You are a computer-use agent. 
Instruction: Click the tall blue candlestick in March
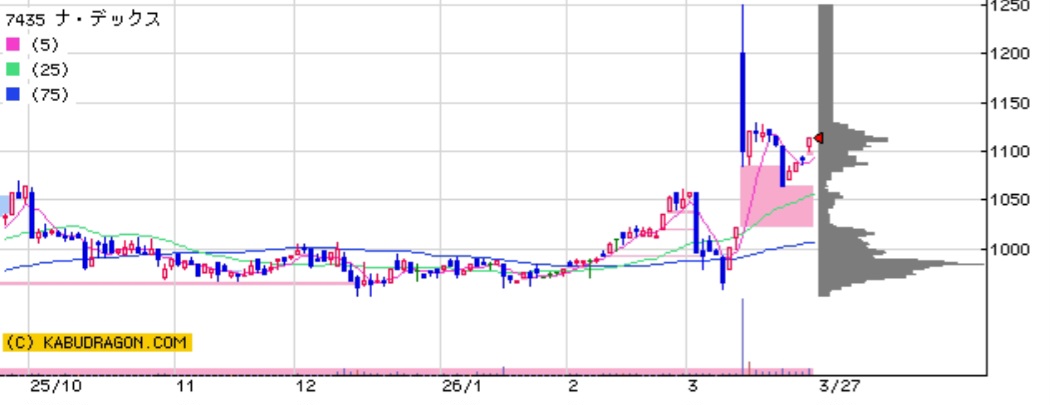tap(743, 100)
